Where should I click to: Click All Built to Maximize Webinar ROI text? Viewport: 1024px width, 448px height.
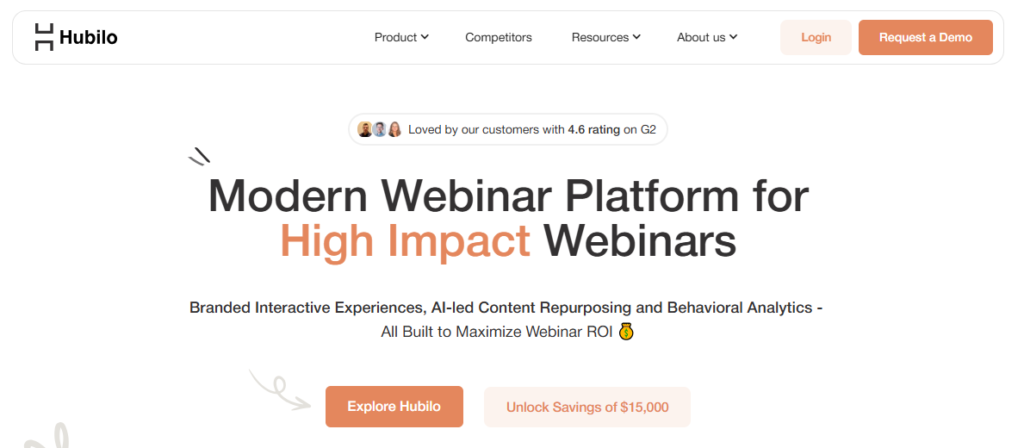coord(496,332)
